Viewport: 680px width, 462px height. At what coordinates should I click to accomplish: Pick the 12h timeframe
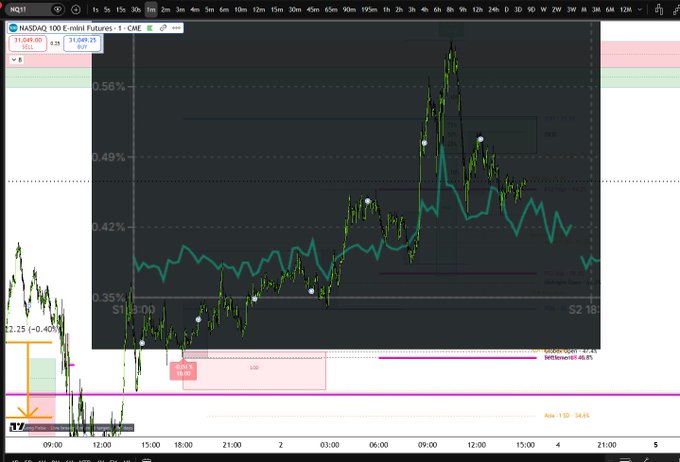pos(477,9)
